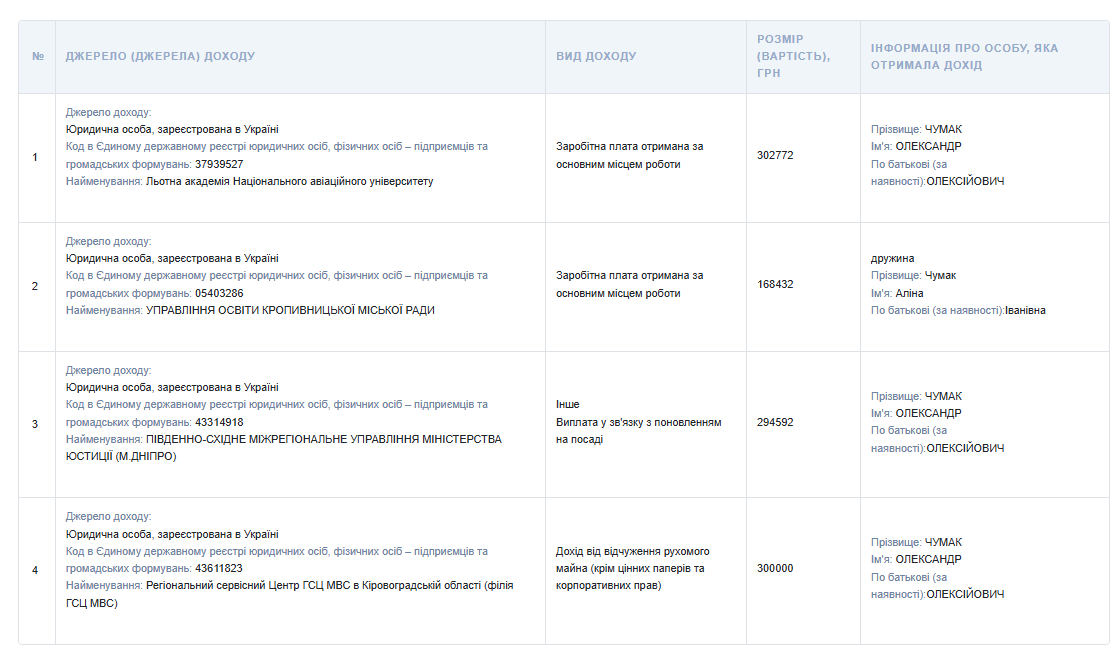The image size is (1120, 656).
Task: Select the 294592 amount cell
Action: point(775,422)
